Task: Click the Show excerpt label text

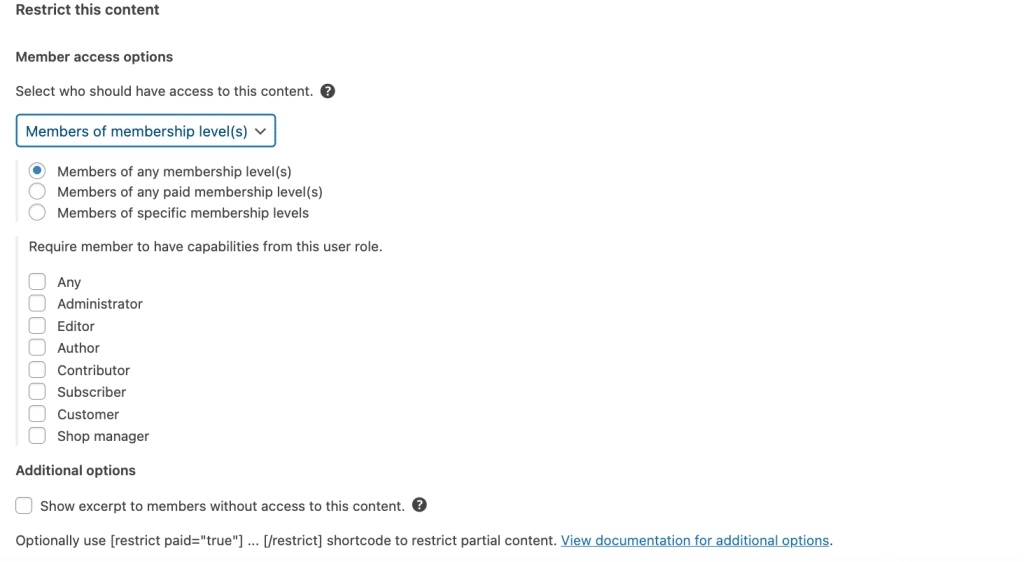Action: (x=222, y=506)
